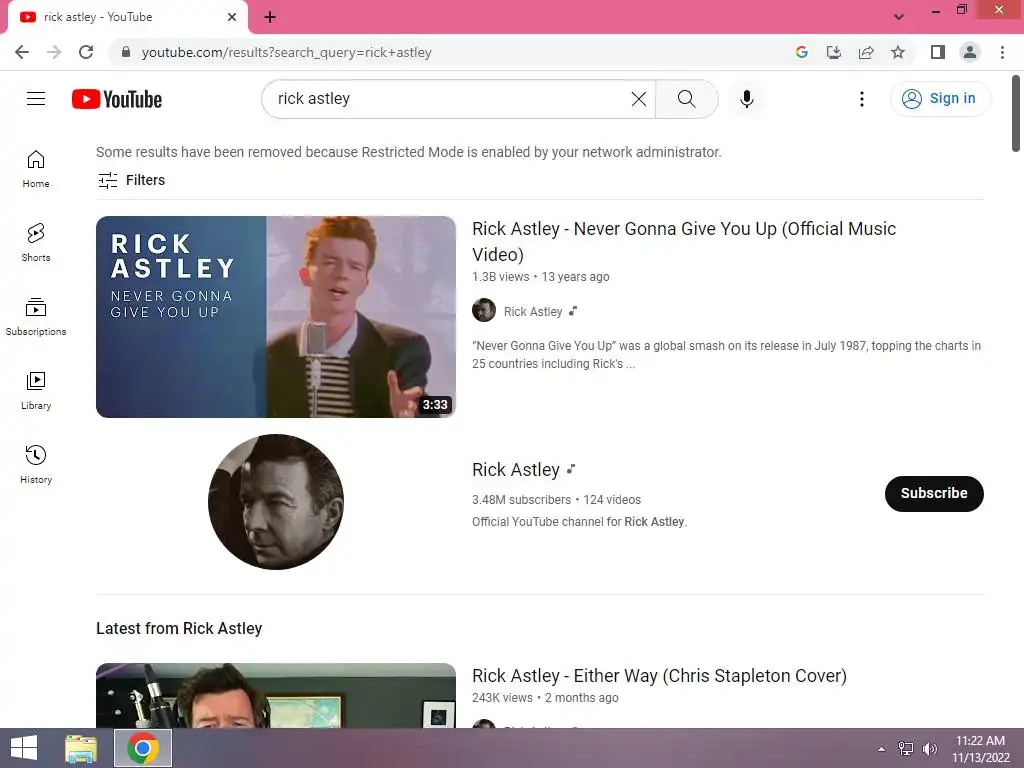Click the share this page icon

pos(866,52)
